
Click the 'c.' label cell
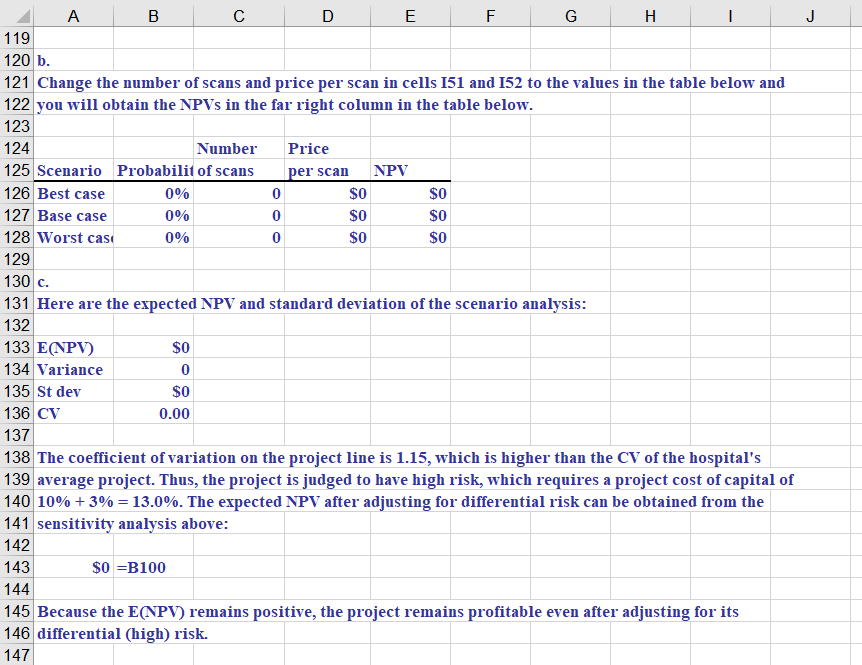click(74, 281)
